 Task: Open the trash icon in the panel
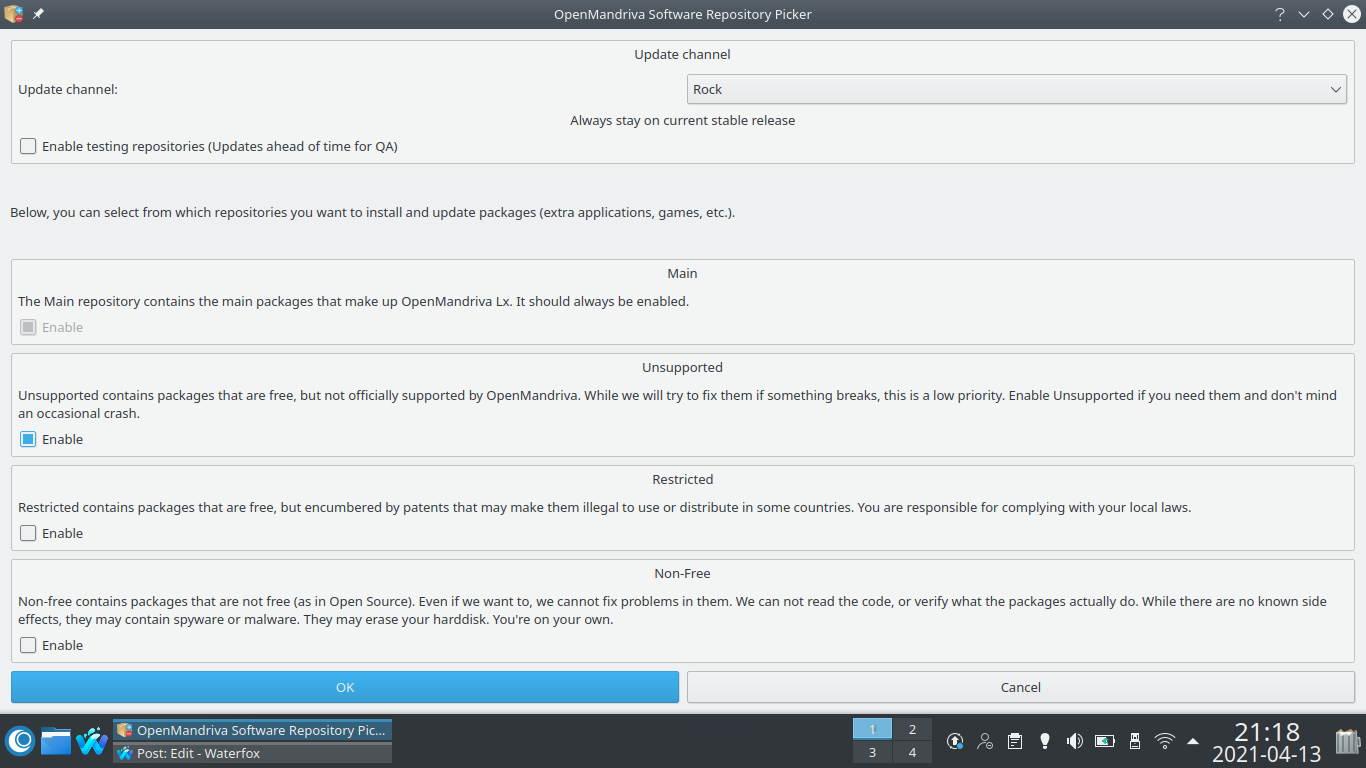1348,741
